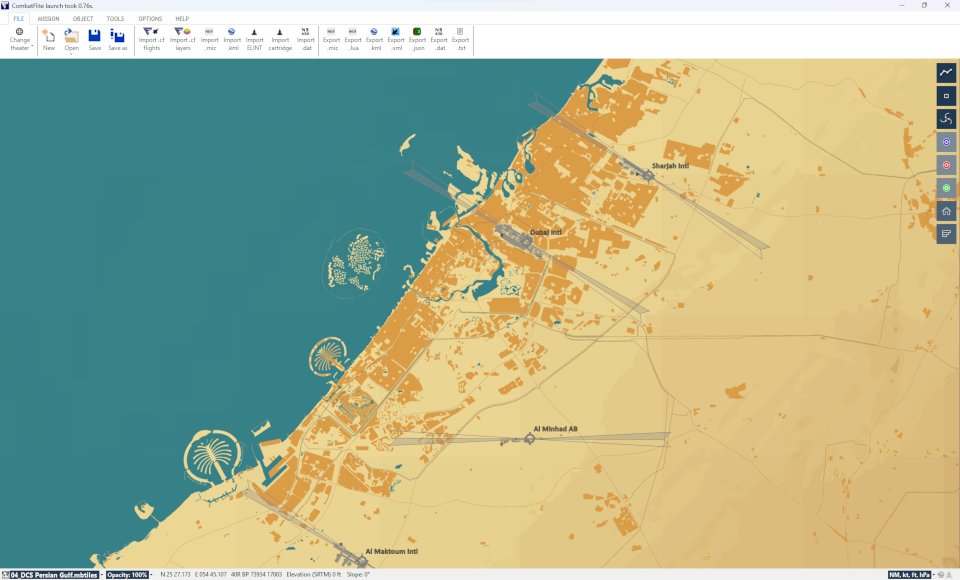Toggle the blue circle overlay button

tap(946, 142)
